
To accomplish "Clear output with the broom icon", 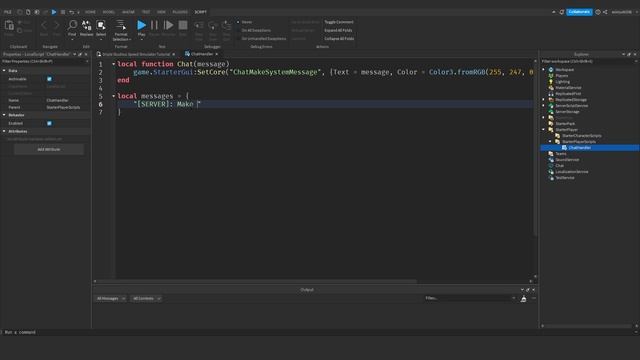I will pyautogui.click(x=523, y=299).
